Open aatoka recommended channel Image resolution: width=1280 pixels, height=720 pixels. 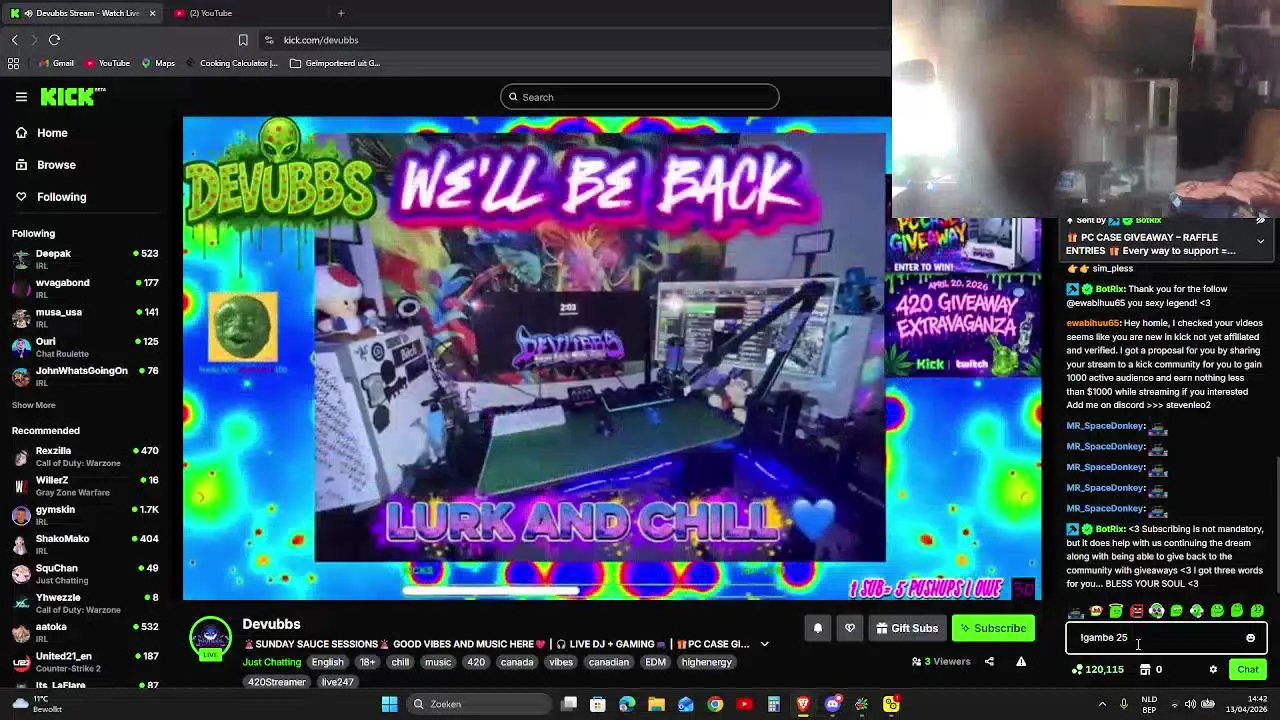(x=85, y=632)
